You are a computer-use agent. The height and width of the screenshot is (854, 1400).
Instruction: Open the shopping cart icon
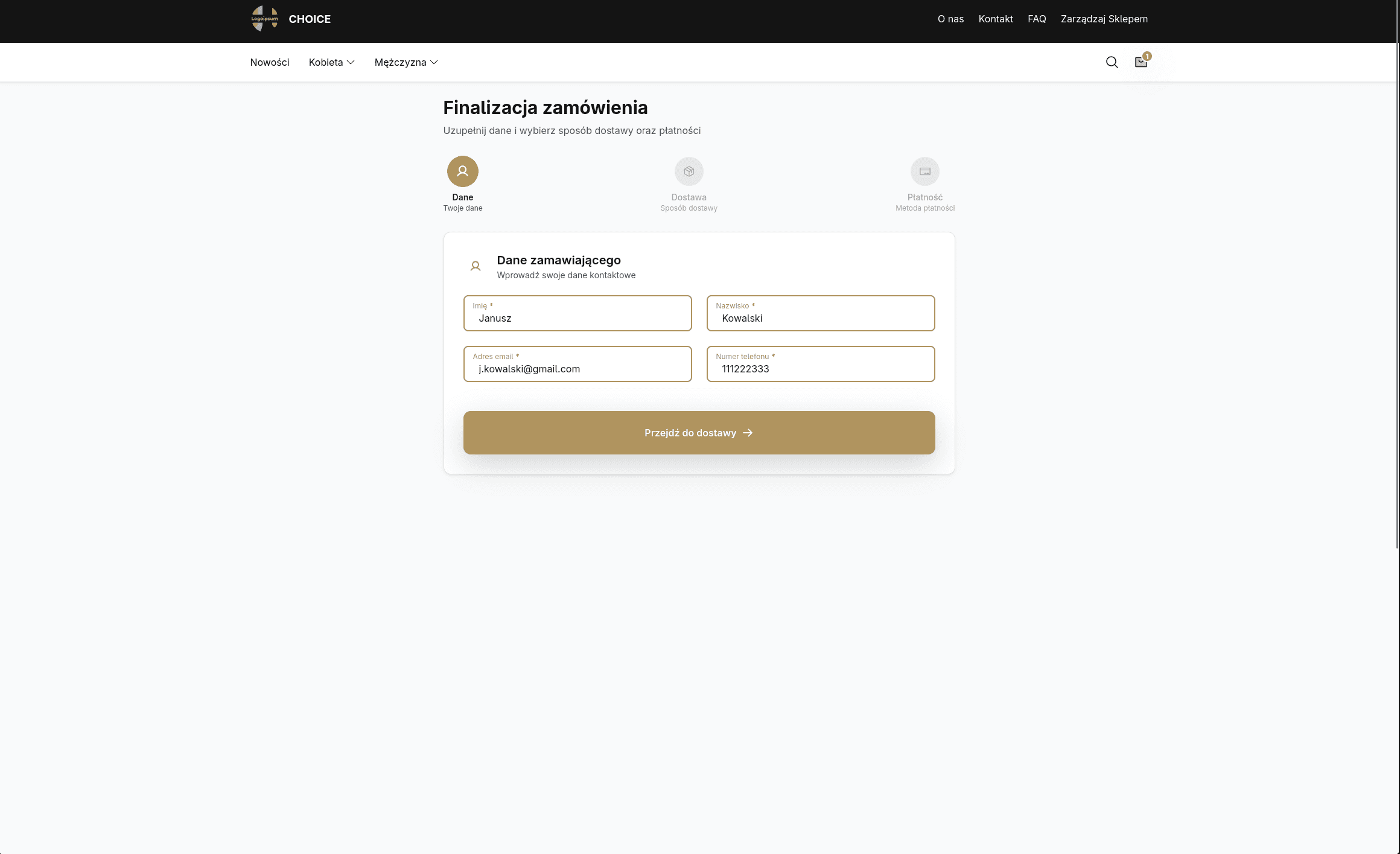[x=1141, y=62]
